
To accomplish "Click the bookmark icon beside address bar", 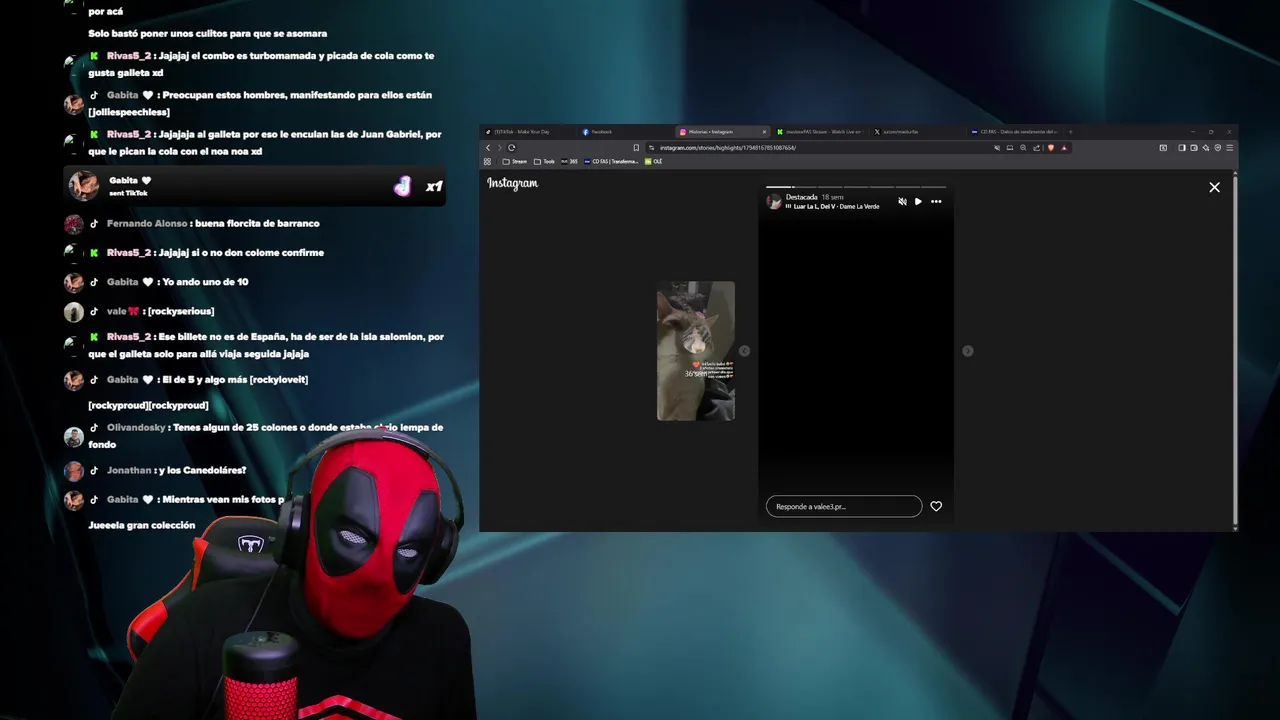I will click(x=636, y=148).
